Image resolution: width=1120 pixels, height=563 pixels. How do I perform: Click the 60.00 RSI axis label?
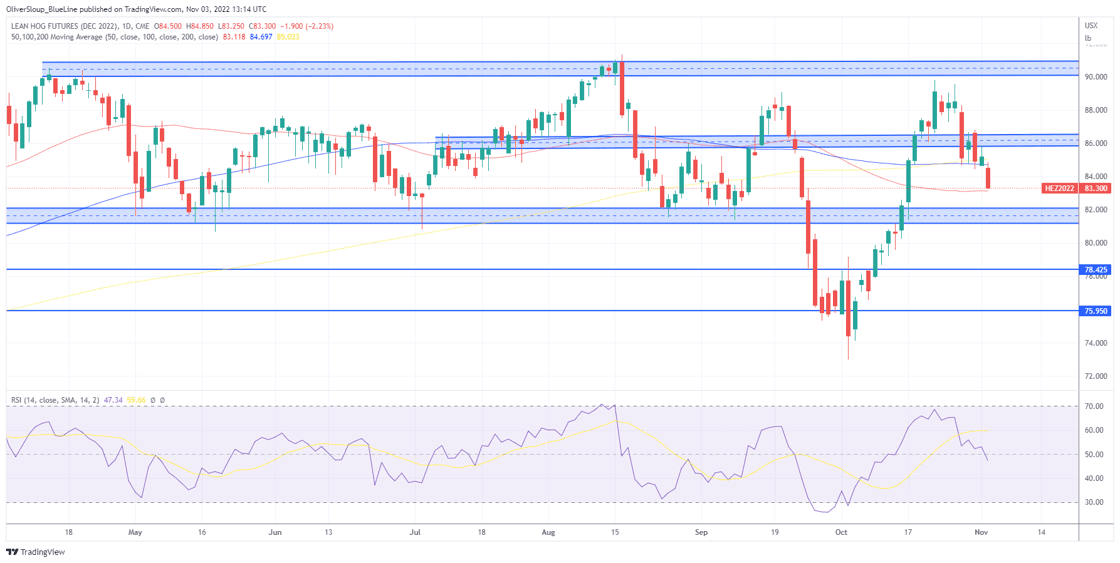pyautogui.click(x=1094, y=431)
